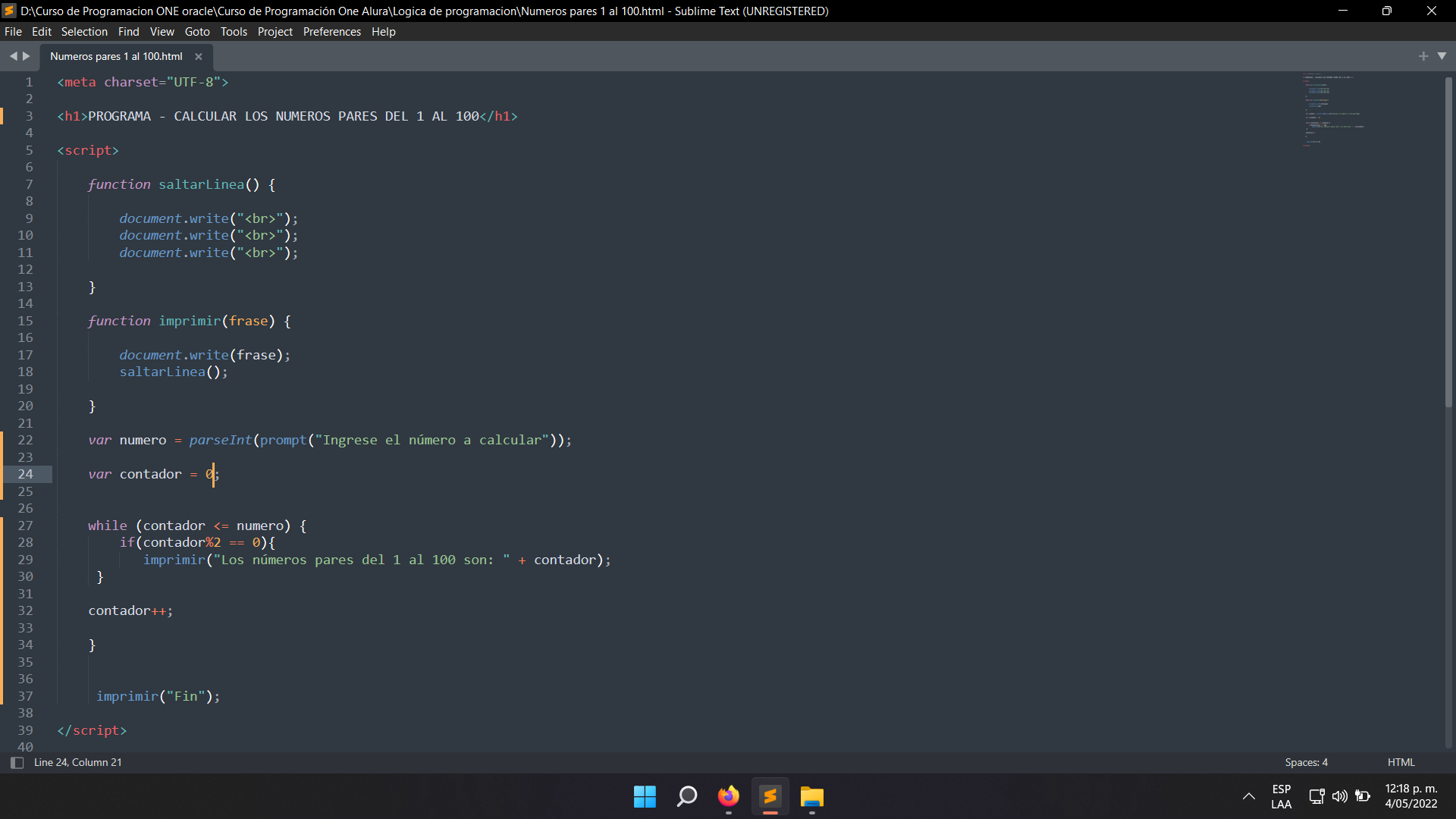Click the Sublime Text taskbar icon
This screenshot has width=1456, height=819.
[770, 796]
